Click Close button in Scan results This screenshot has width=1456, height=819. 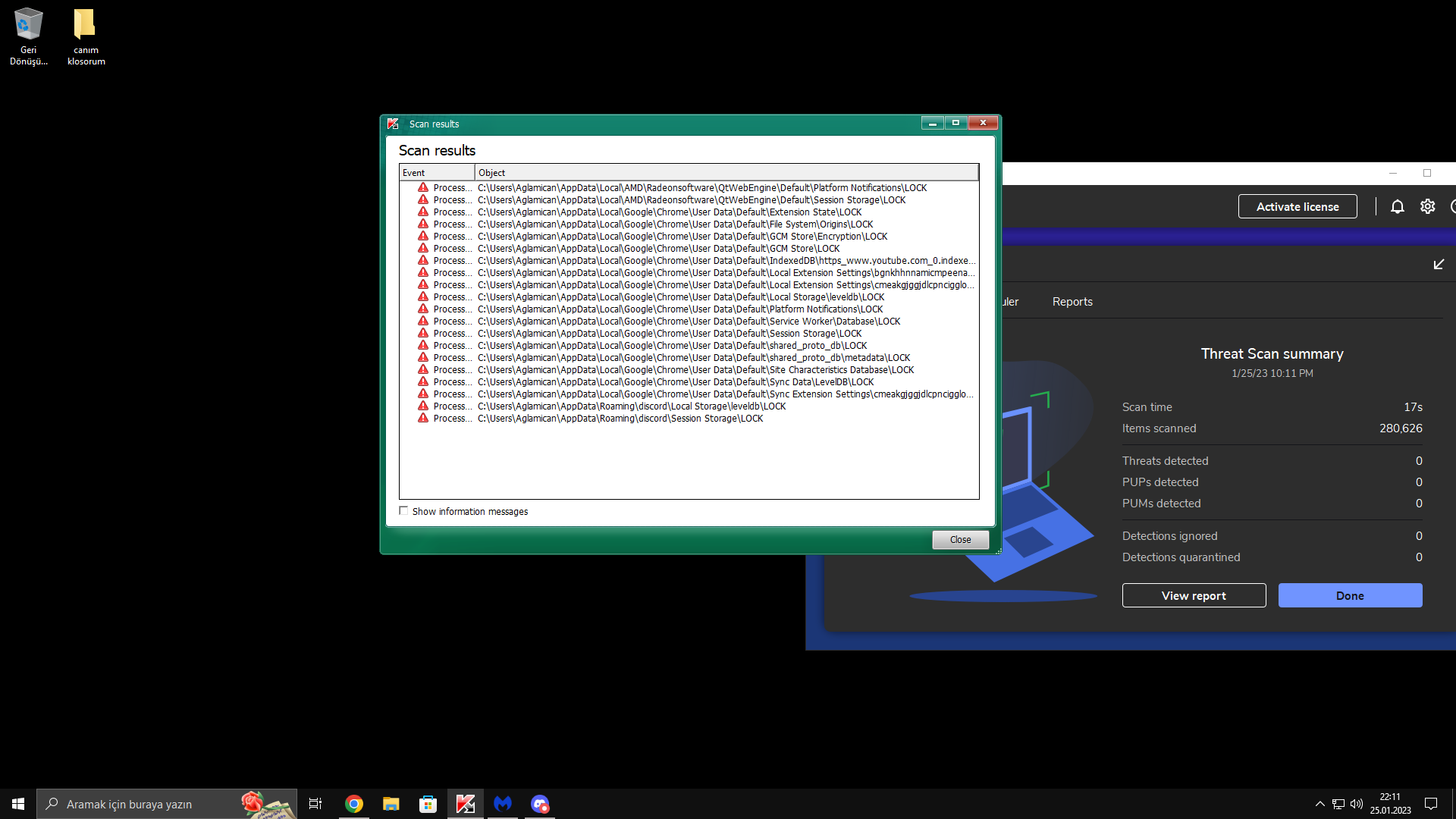point(959,539)
